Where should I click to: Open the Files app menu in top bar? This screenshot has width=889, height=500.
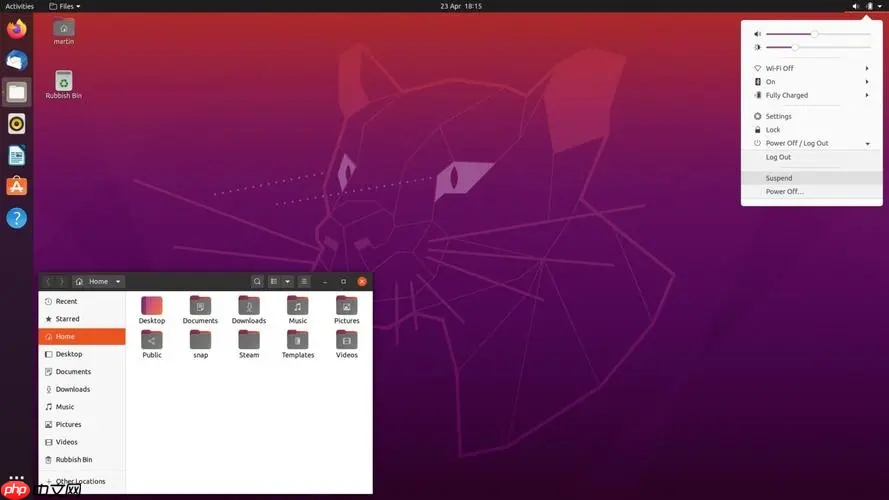(x=64, y=6)
